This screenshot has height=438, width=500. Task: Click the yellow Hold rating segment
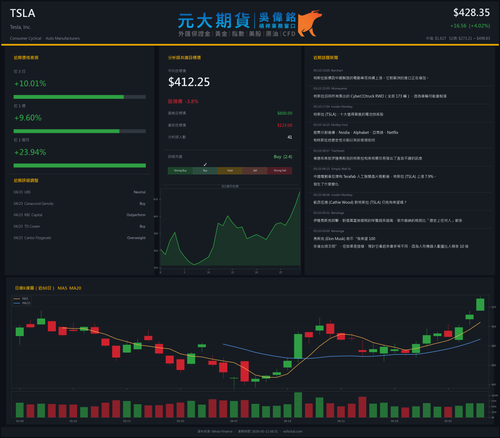tap(230, 171)
